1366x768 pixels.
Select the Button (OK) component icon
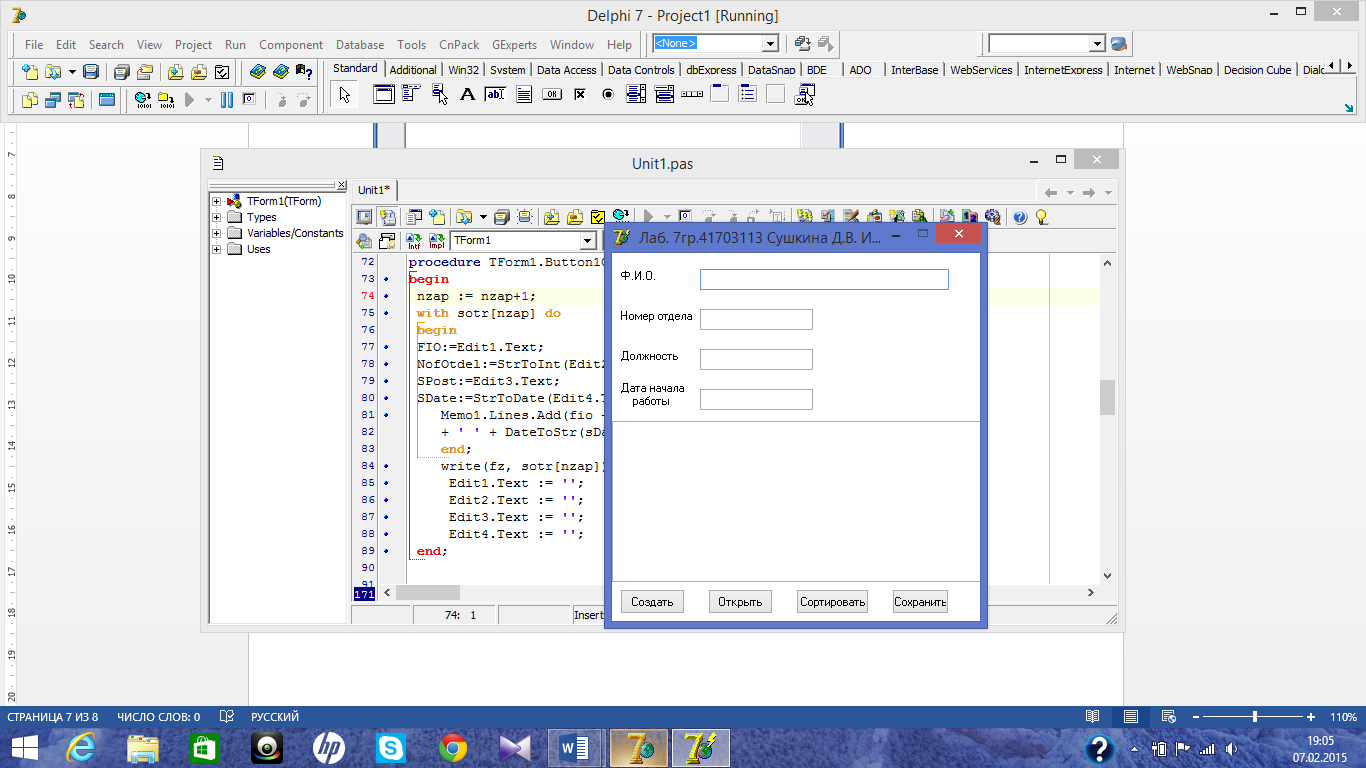[x=551, y=95]
